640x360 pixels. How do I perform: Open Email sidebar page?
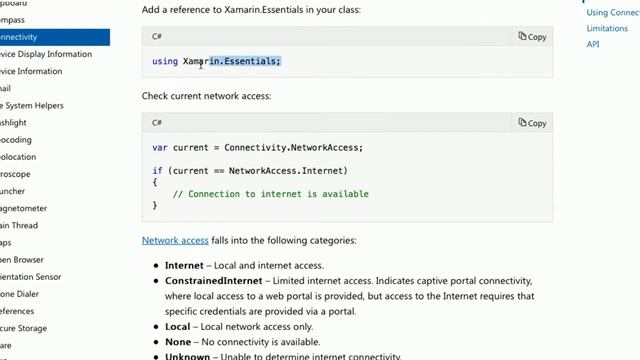(x=5, y=88)
